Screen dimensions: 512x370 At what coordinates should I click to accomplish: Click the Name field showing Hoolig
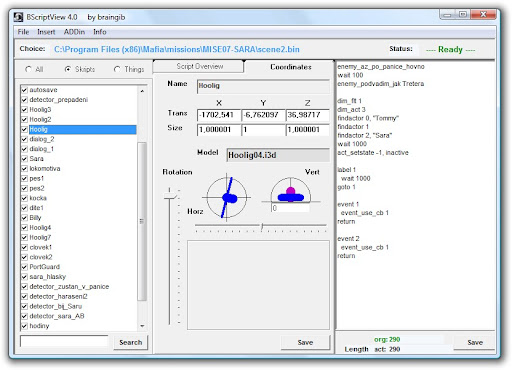263,86
